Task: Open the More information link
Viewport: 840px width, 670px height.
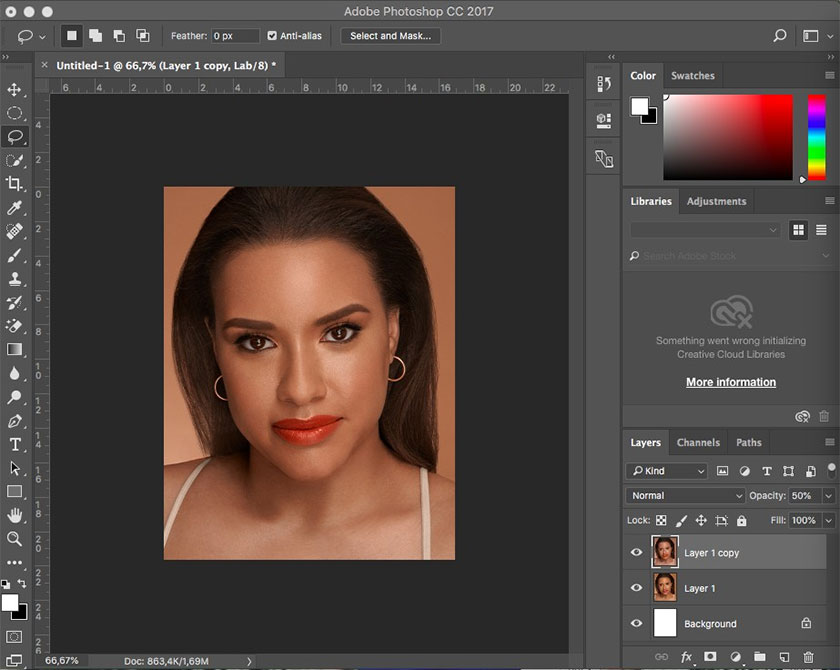Action: (730, 382)
